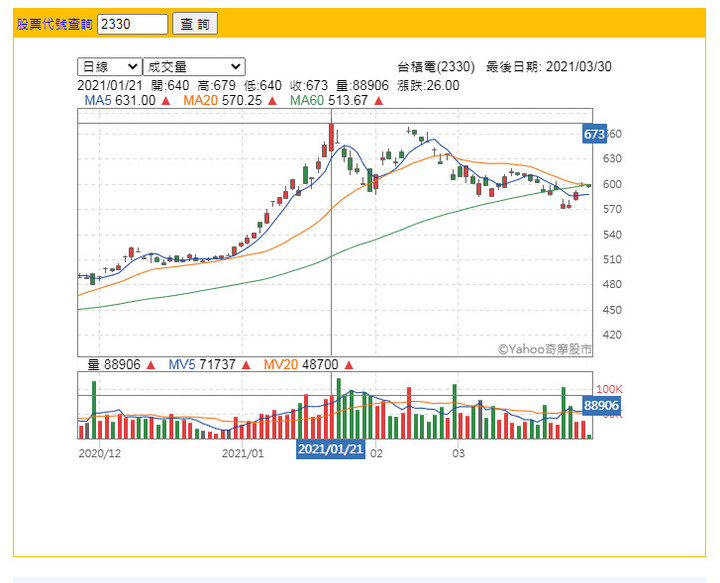Click the 2020/12 date axis label

coord(100,454)
